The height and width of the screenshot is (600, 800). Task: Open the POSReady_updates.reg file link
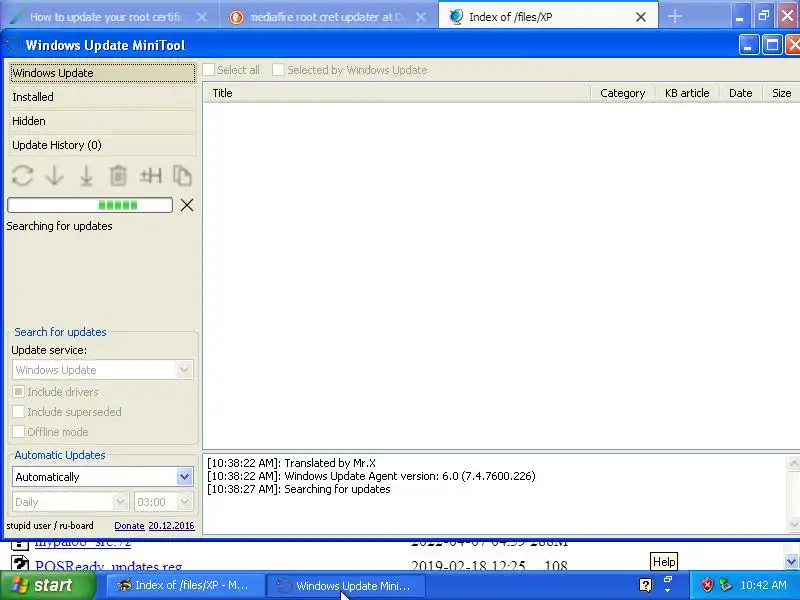point(109,565)
